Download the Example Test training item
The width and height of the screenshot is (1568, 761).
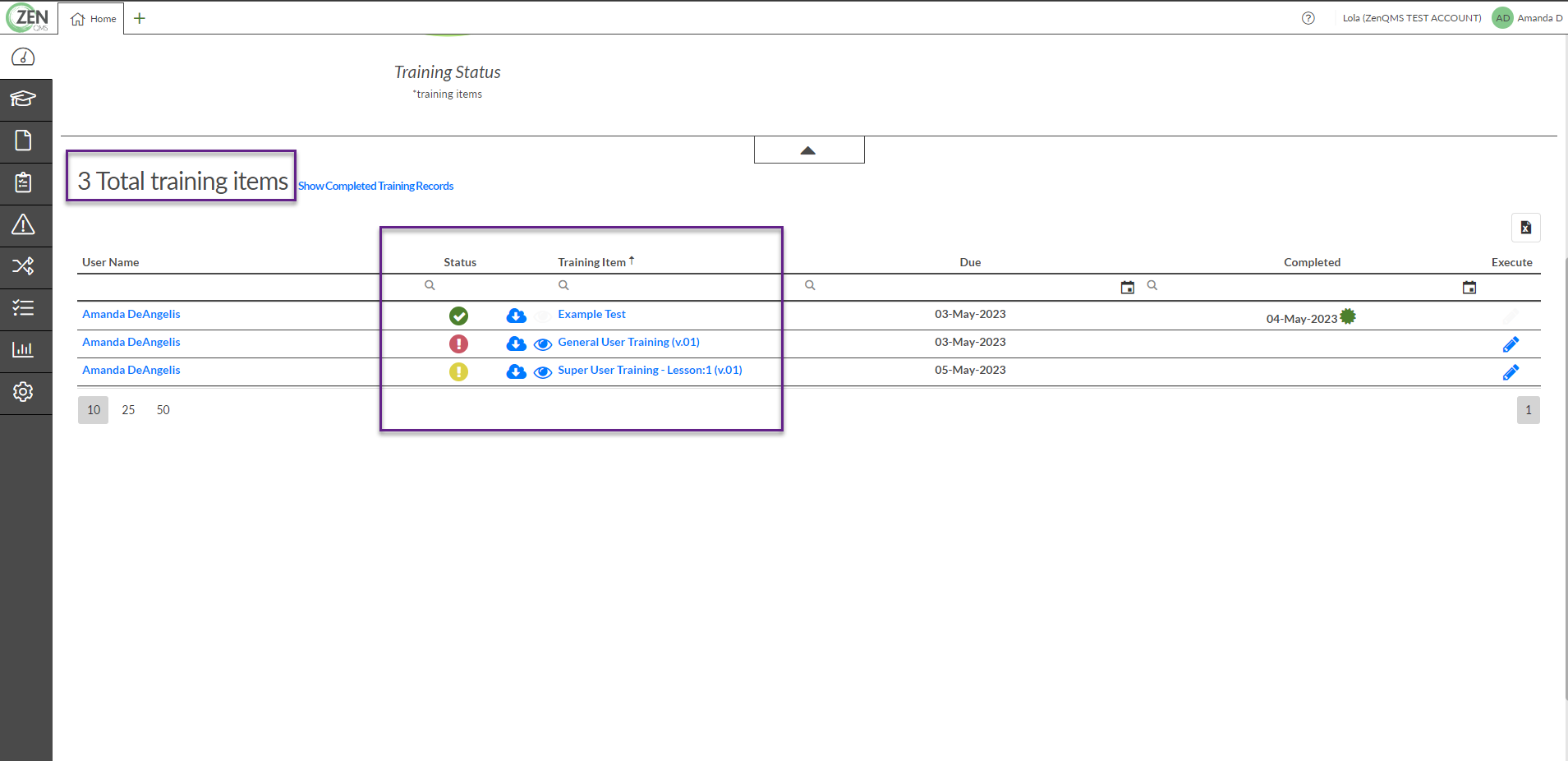(x=516, y=316)
